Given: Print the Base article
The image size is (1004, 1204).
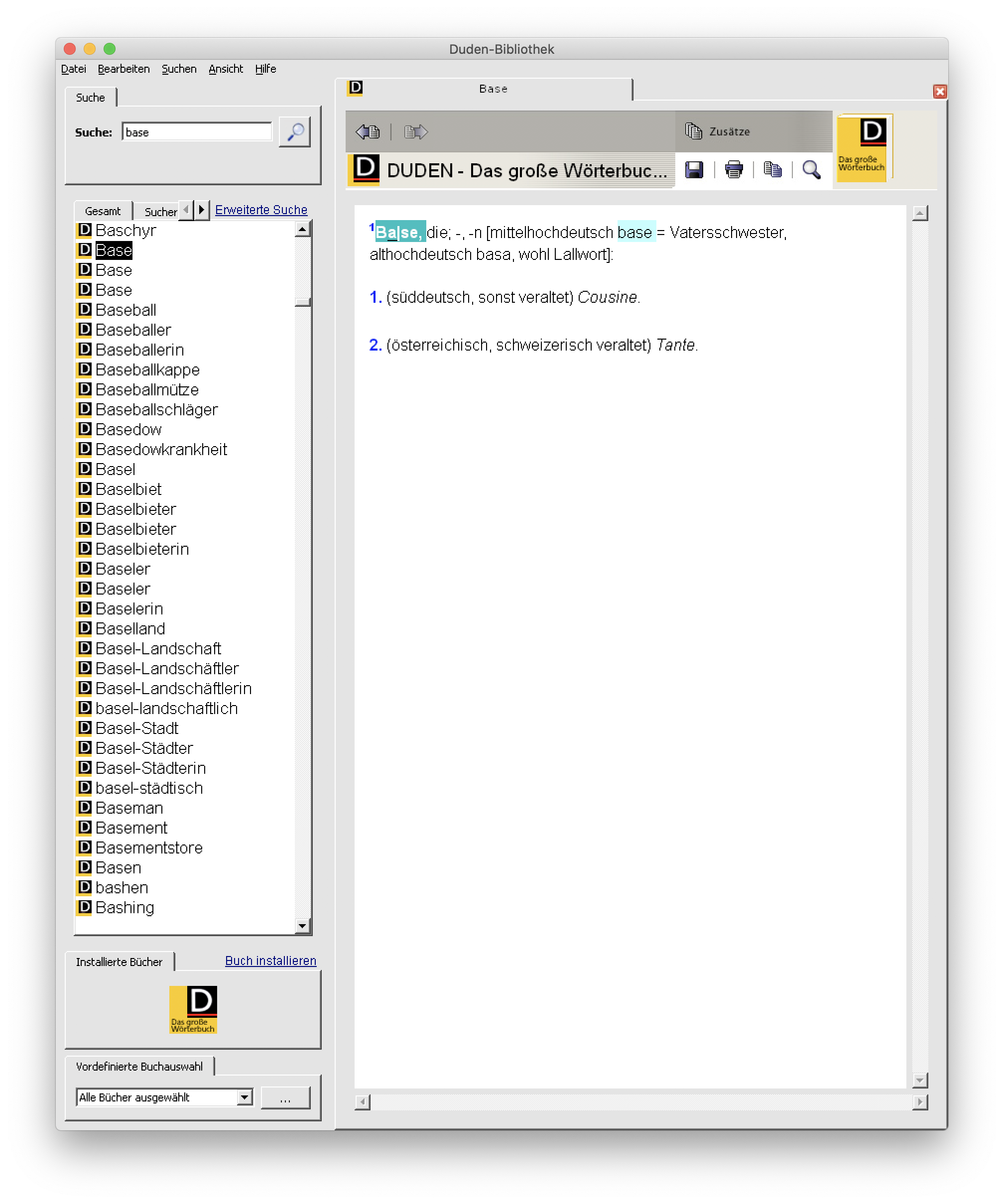Looking at the screenshot, I should pyautogui.click(x=734, y=170).
